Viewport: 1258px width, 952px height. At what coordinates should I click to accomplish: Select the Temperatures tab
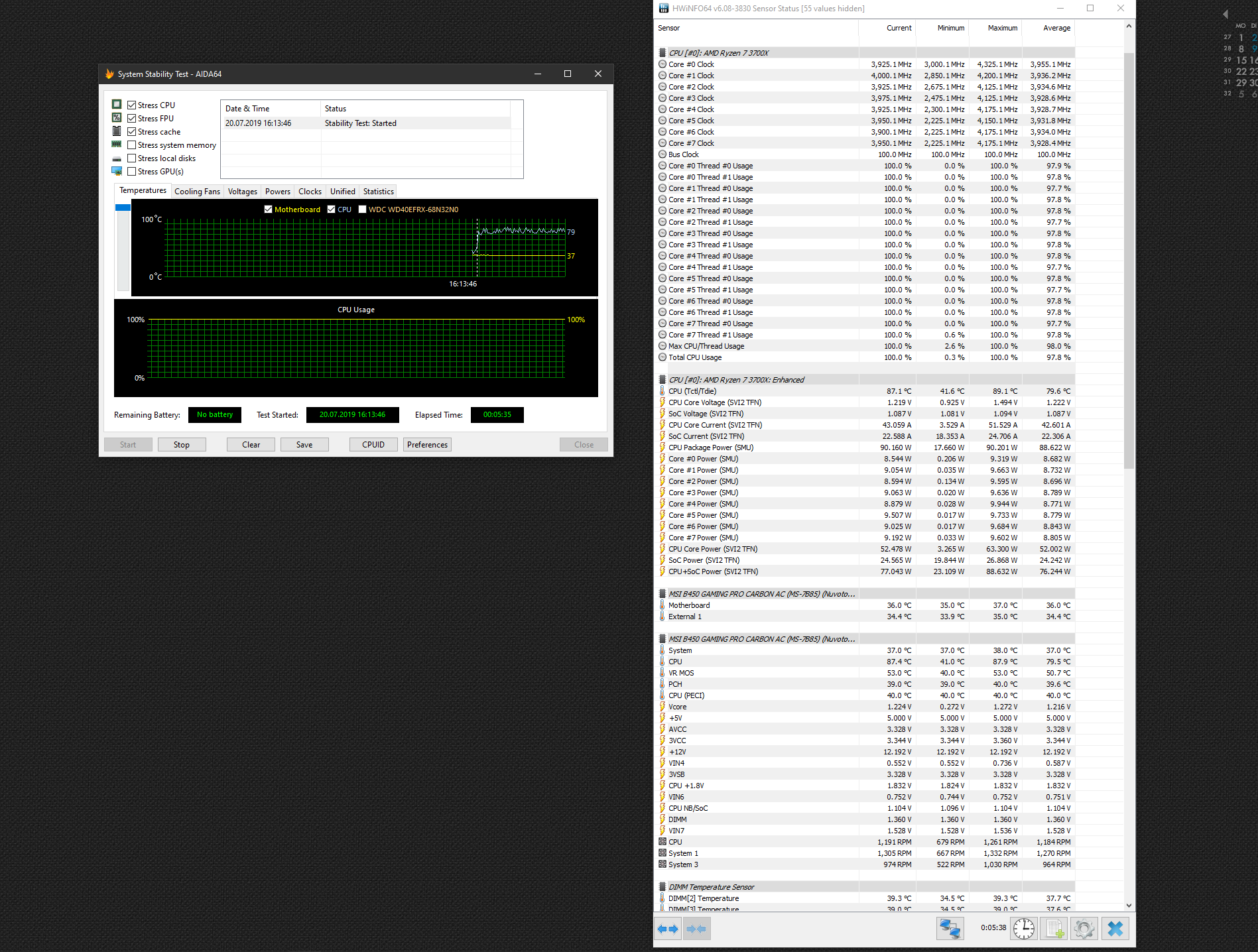(x=143, y=190)
